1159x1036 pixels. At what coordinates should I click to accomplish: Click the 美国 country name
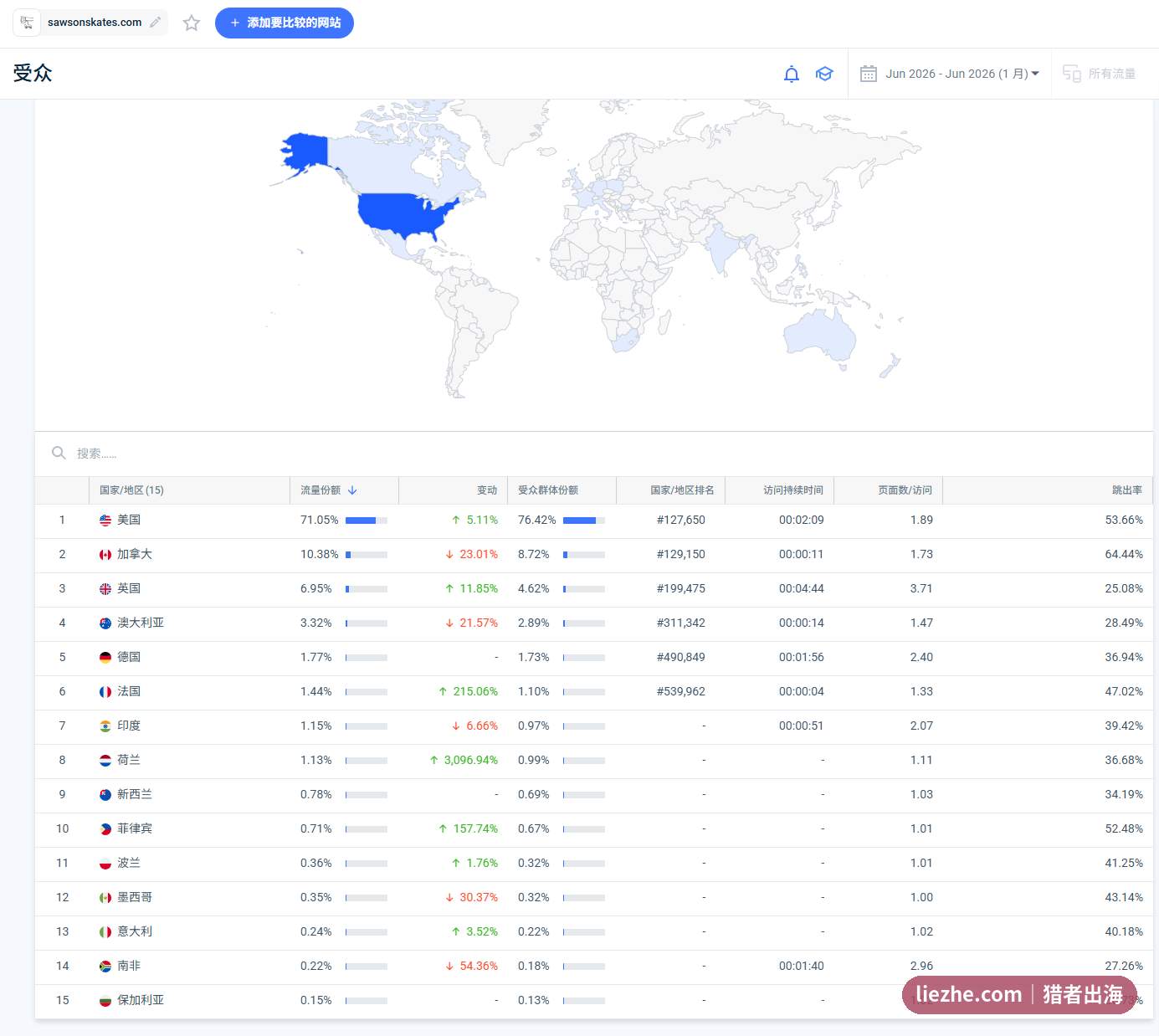pyautogui.click(x=129, y=520)
